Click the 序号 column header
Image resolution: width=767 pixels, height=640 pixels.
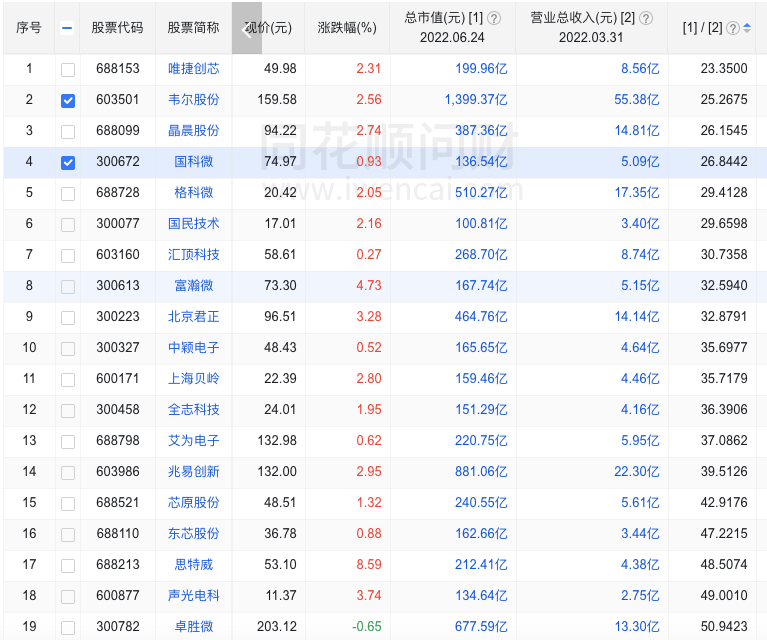pyautogui.click(x=29, y=28)
